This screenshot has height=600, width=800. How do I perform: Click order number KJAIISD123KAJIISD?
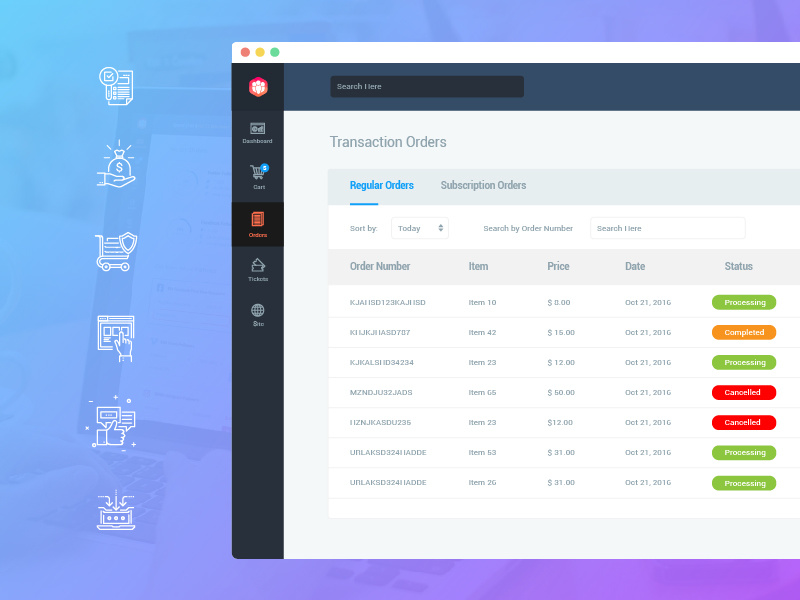pos(386,302)
